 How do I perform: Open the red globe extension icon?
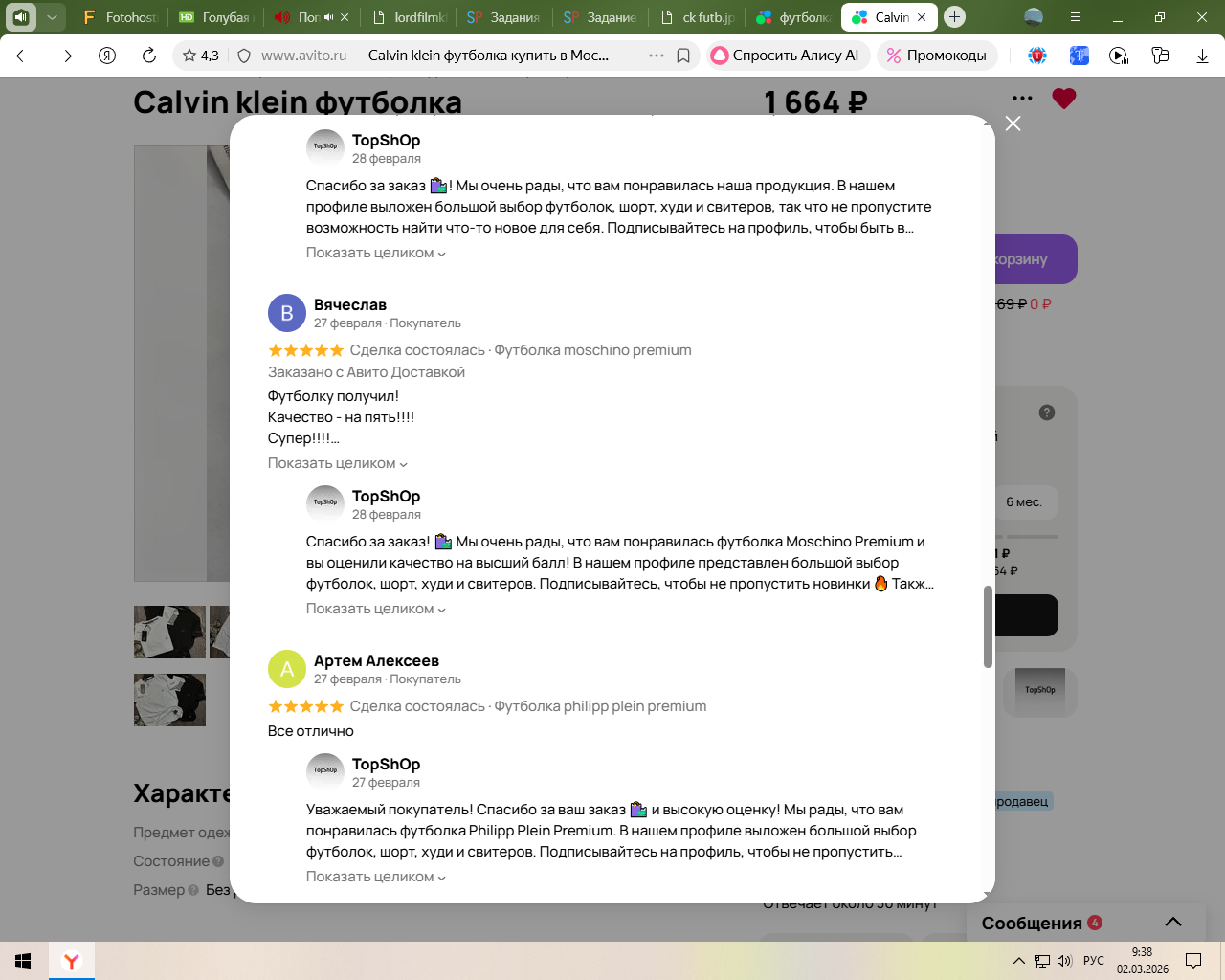pyautogui.click(x=1037, y=56)
